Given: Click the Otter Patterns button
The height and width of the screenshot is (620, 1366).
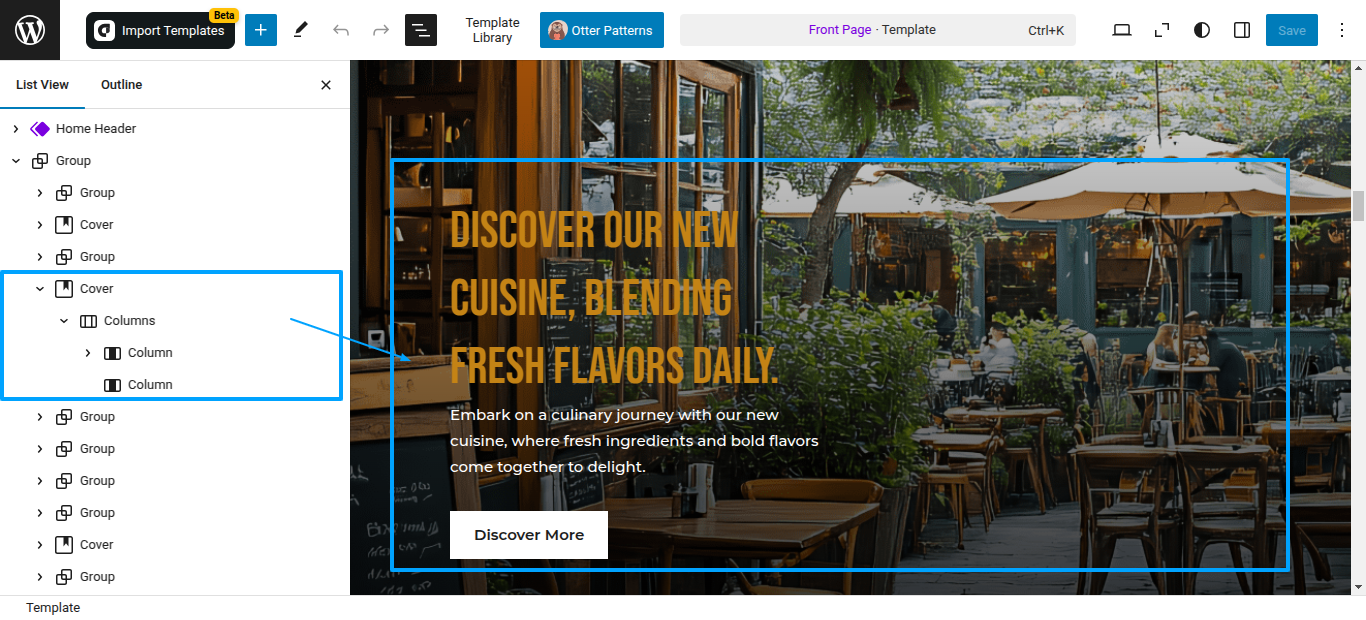Looking at the screenshot, I should tap(602, 30).
